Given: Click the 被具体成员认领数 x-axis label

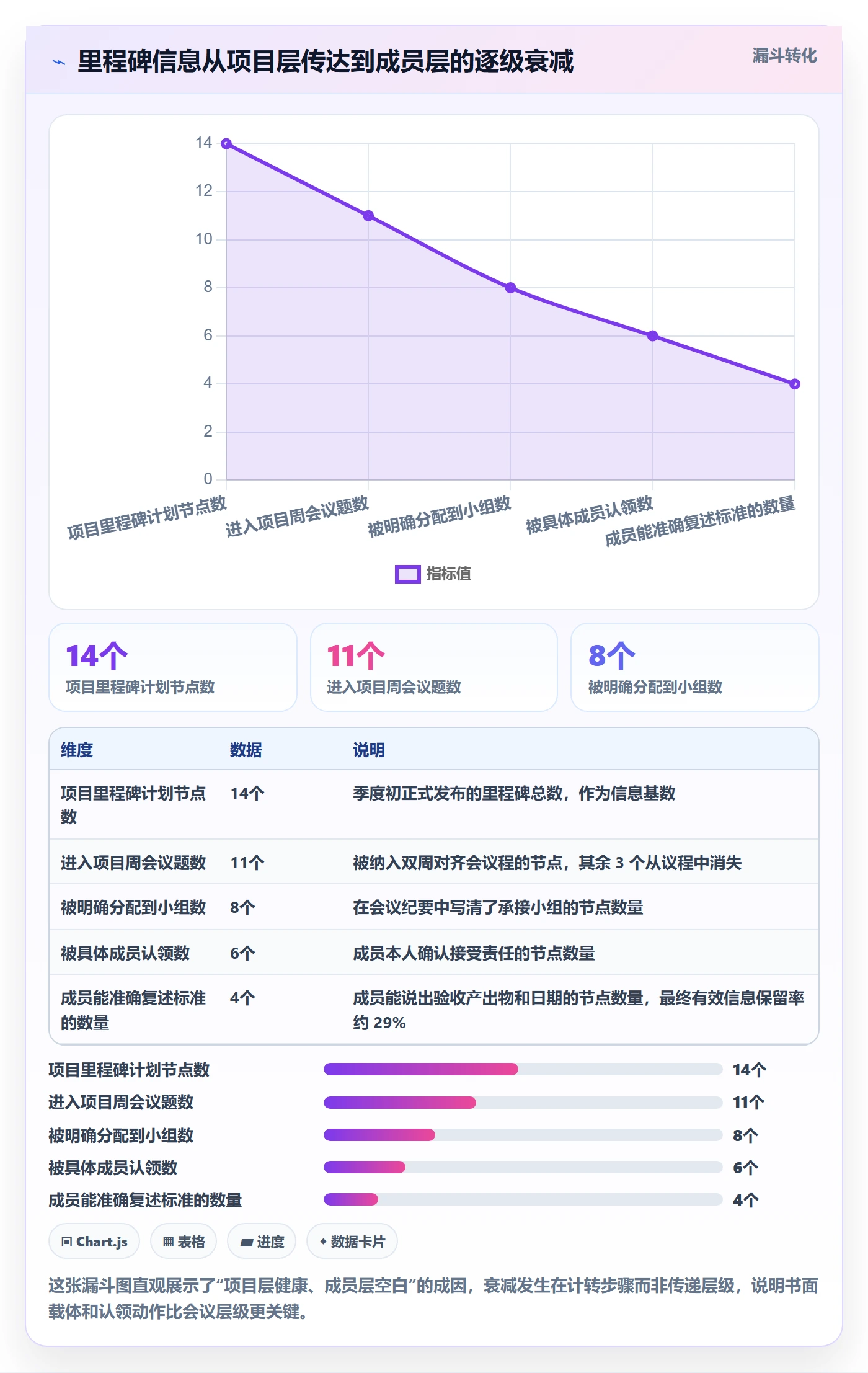Looking at the screenshot, I should click(x=590, y=515).
